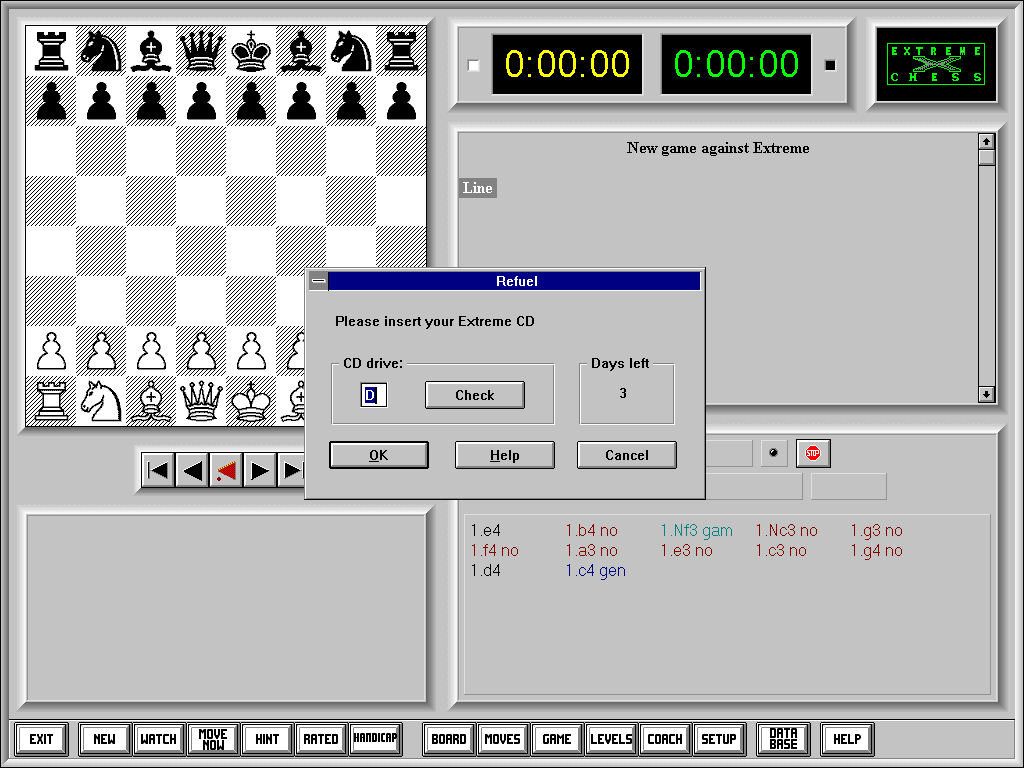Open the DATA BASE toolbar button
The width and height of the screenshot is (1024, 768).
coord(783,739)
